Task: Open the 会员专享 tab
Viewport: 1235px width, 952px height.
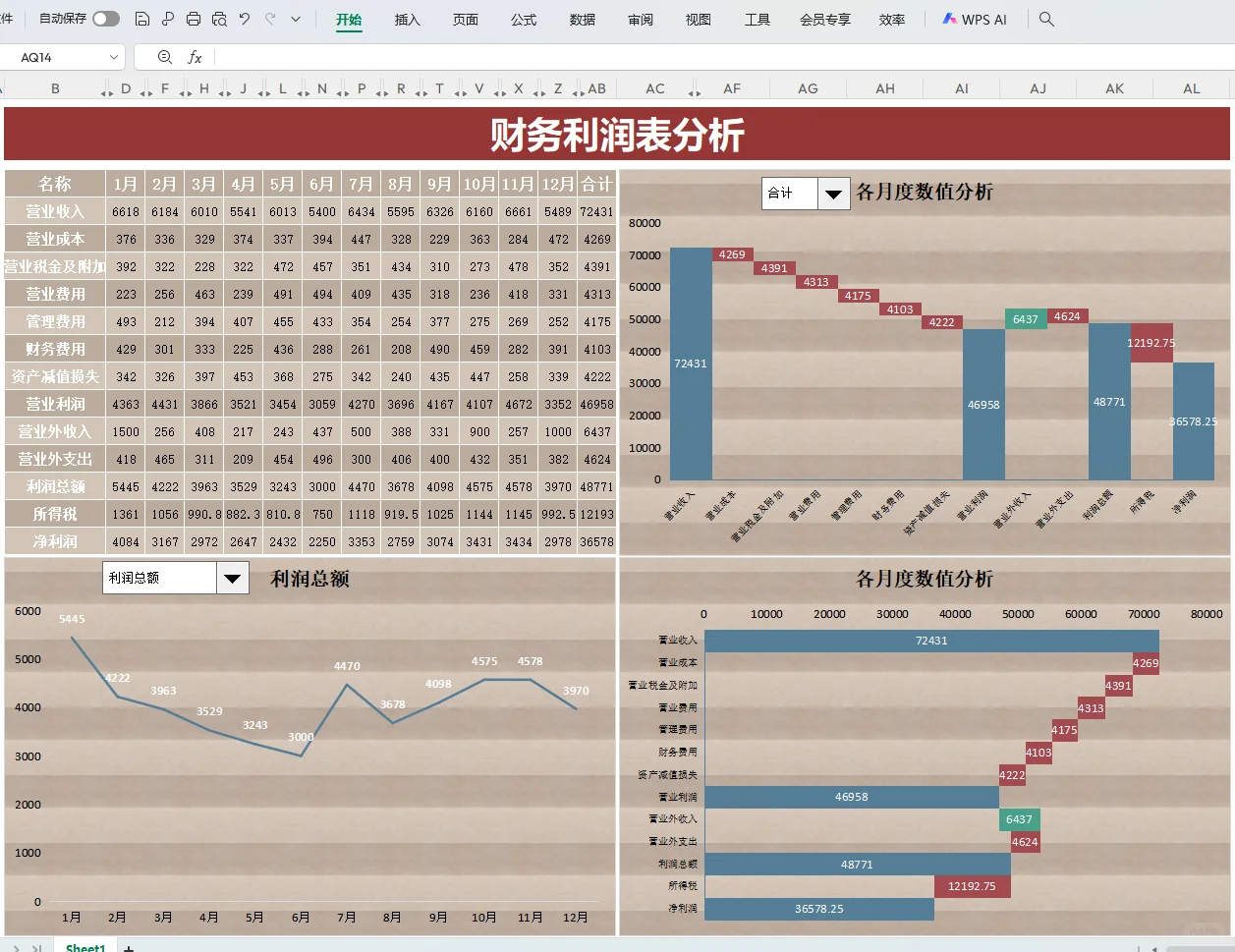Action: pos(825,20)
